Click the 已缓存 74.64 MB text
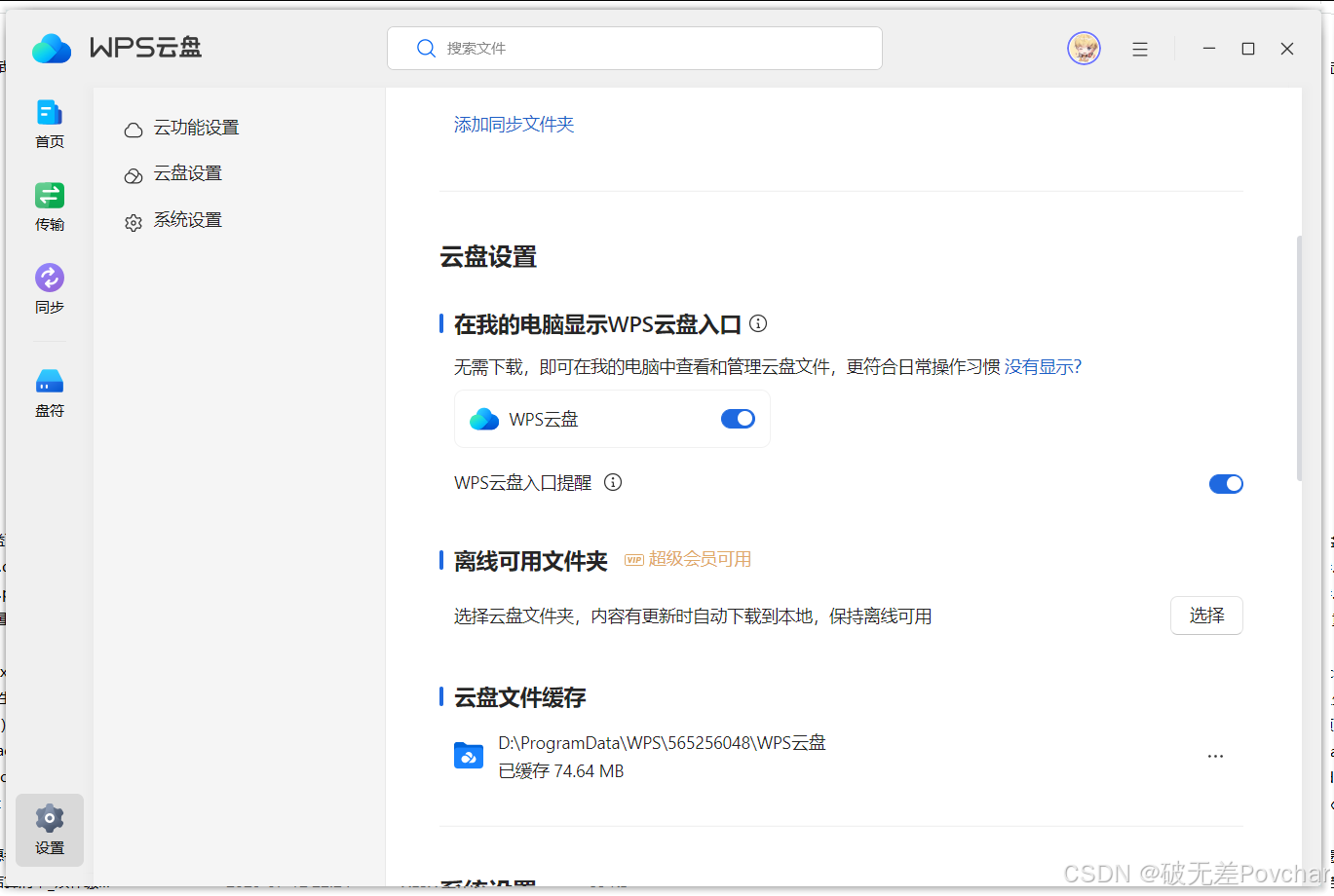 560,771
